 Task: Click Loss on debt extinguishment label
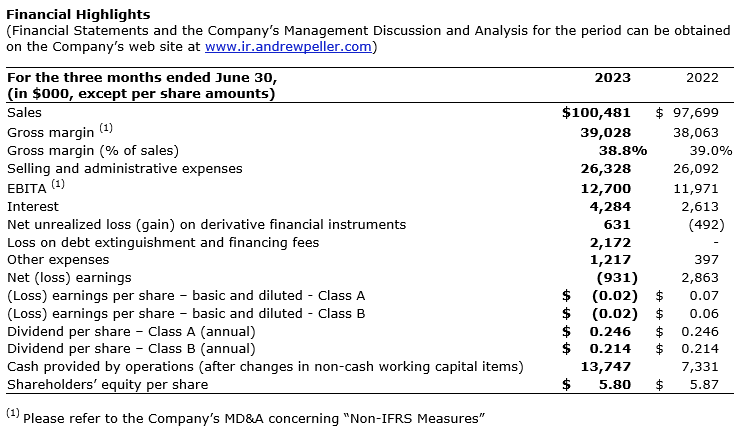pos(163,242)
